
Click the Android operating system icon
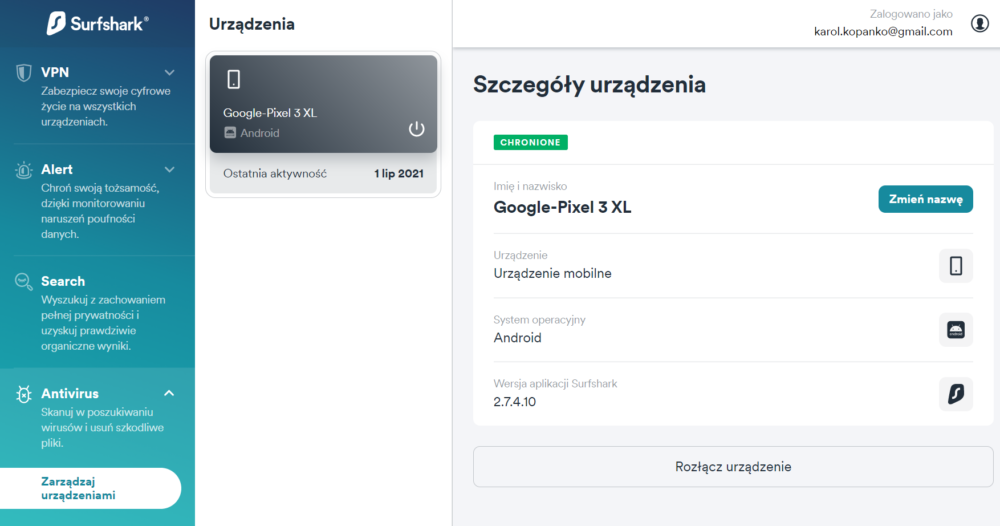point(955,330)
